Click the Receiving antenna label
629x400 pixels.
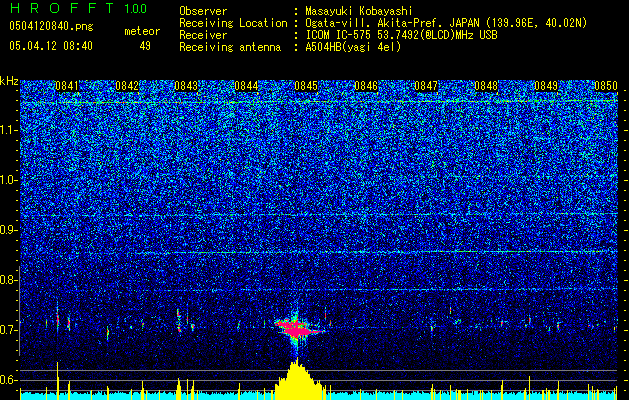tap(230, 47)
